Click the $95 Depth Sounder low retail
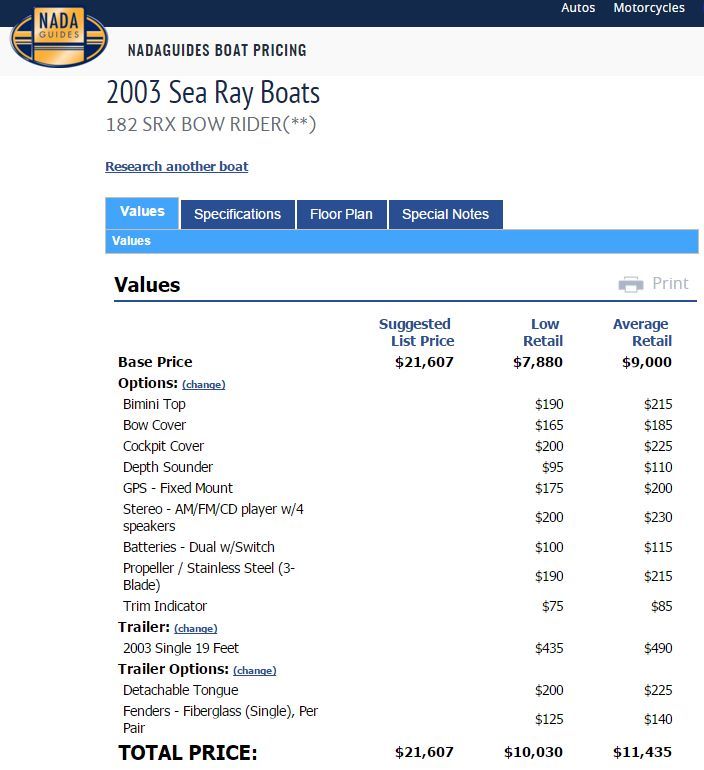 (552, 468)
